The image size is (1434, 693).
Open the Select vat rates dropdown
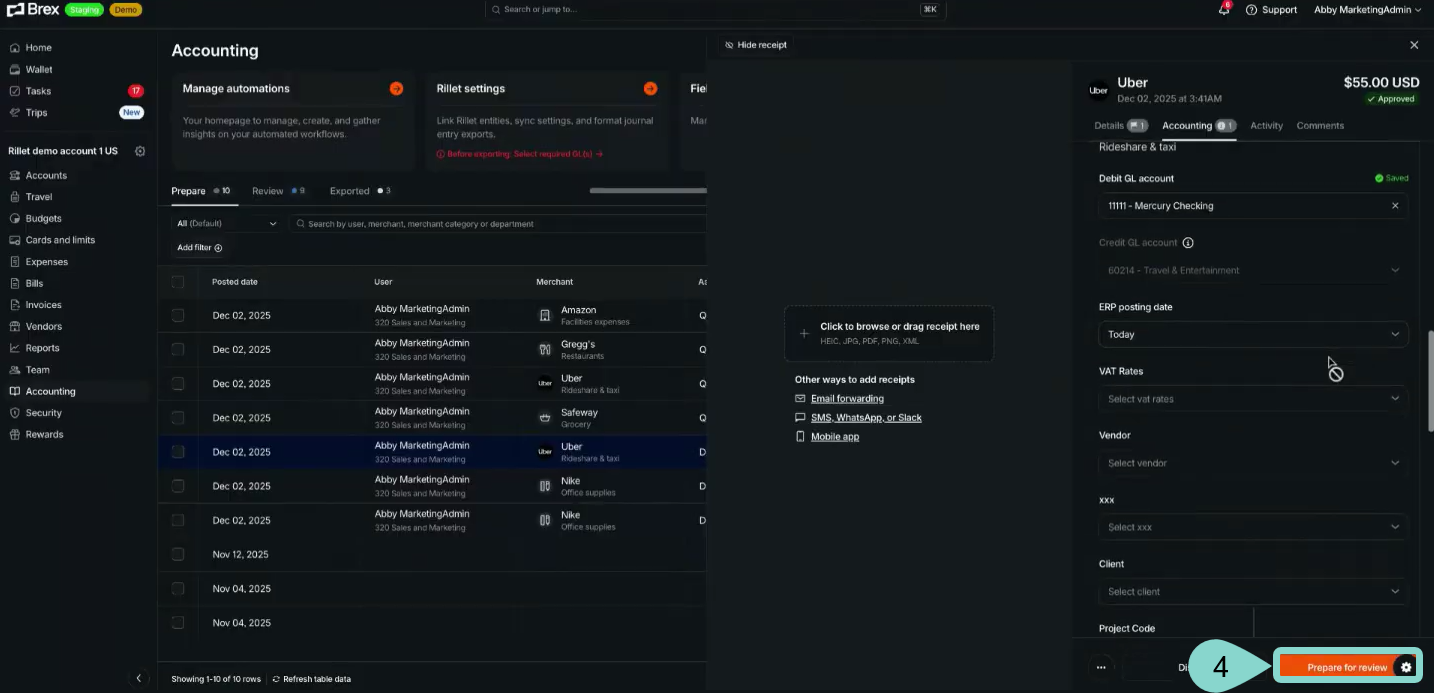pos(1252,399)
